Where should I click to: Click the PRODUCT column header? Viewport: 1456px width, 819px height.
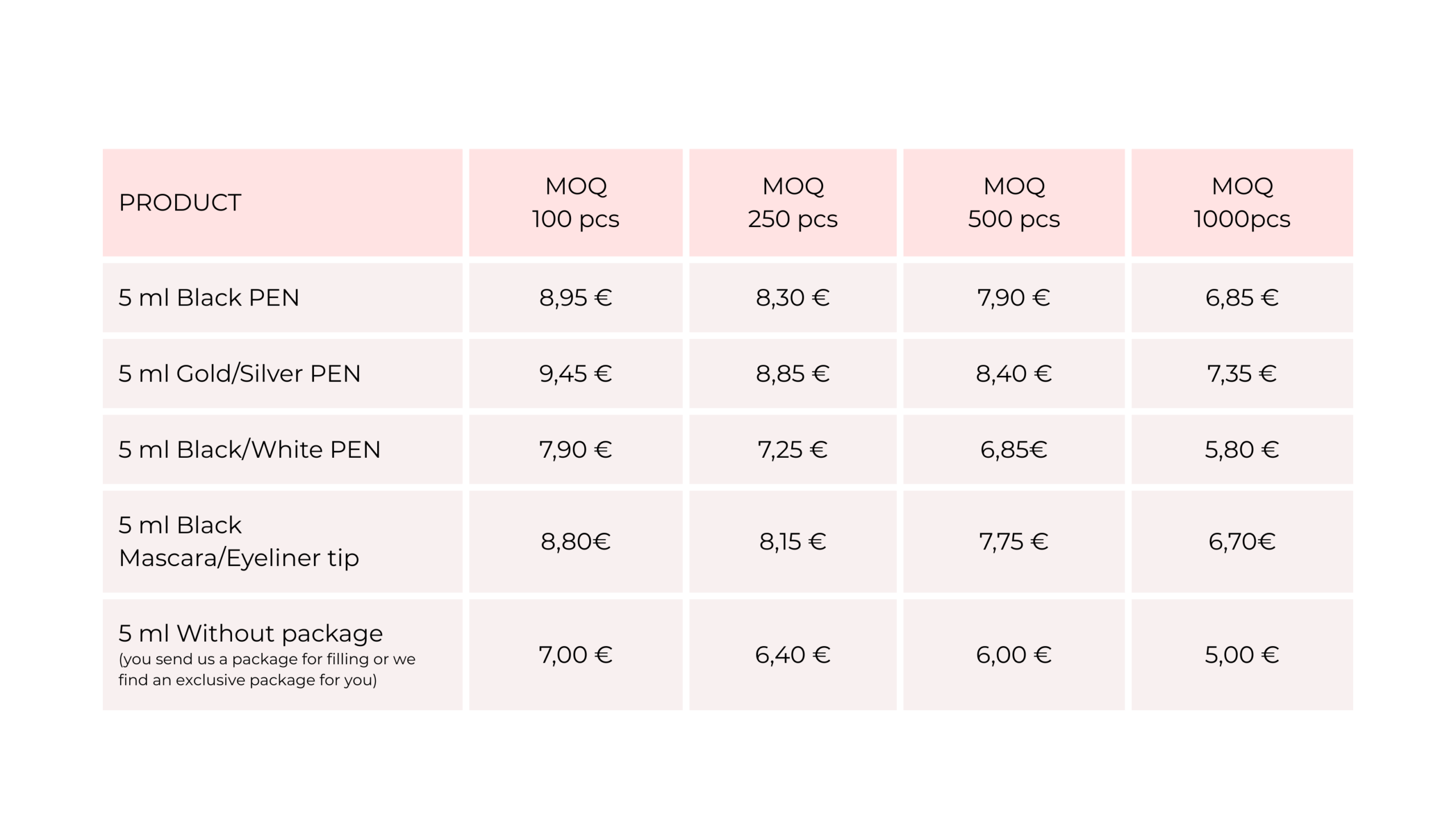pos(180,203)
